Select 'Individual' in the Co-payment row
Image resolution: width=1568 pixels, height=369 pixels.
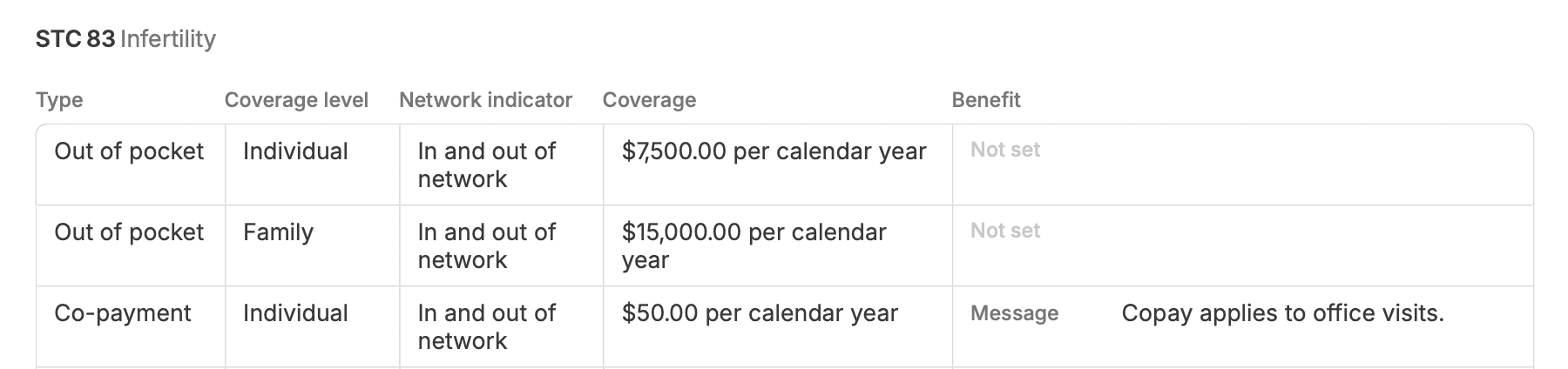295,313
